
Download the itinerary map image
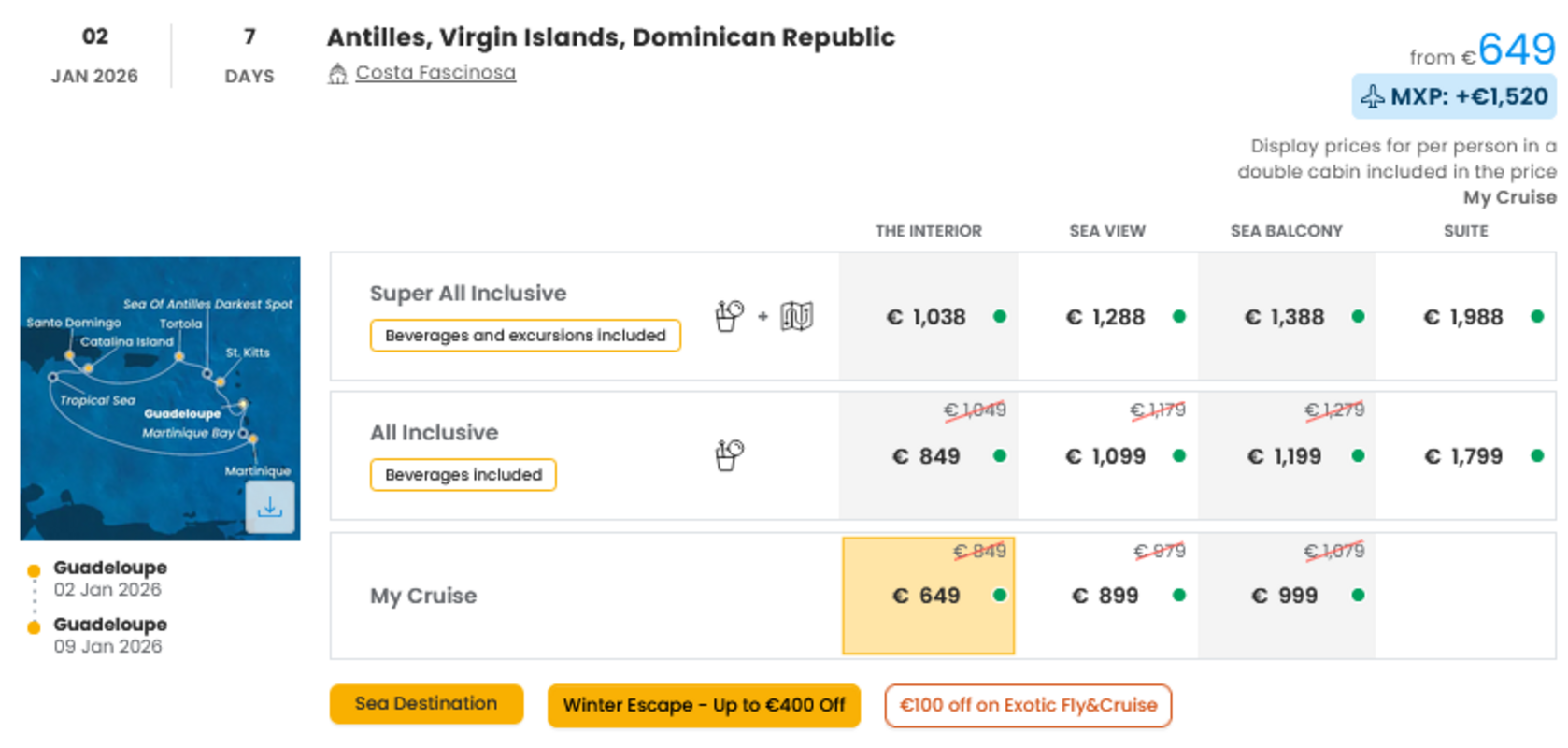(270, 508)
